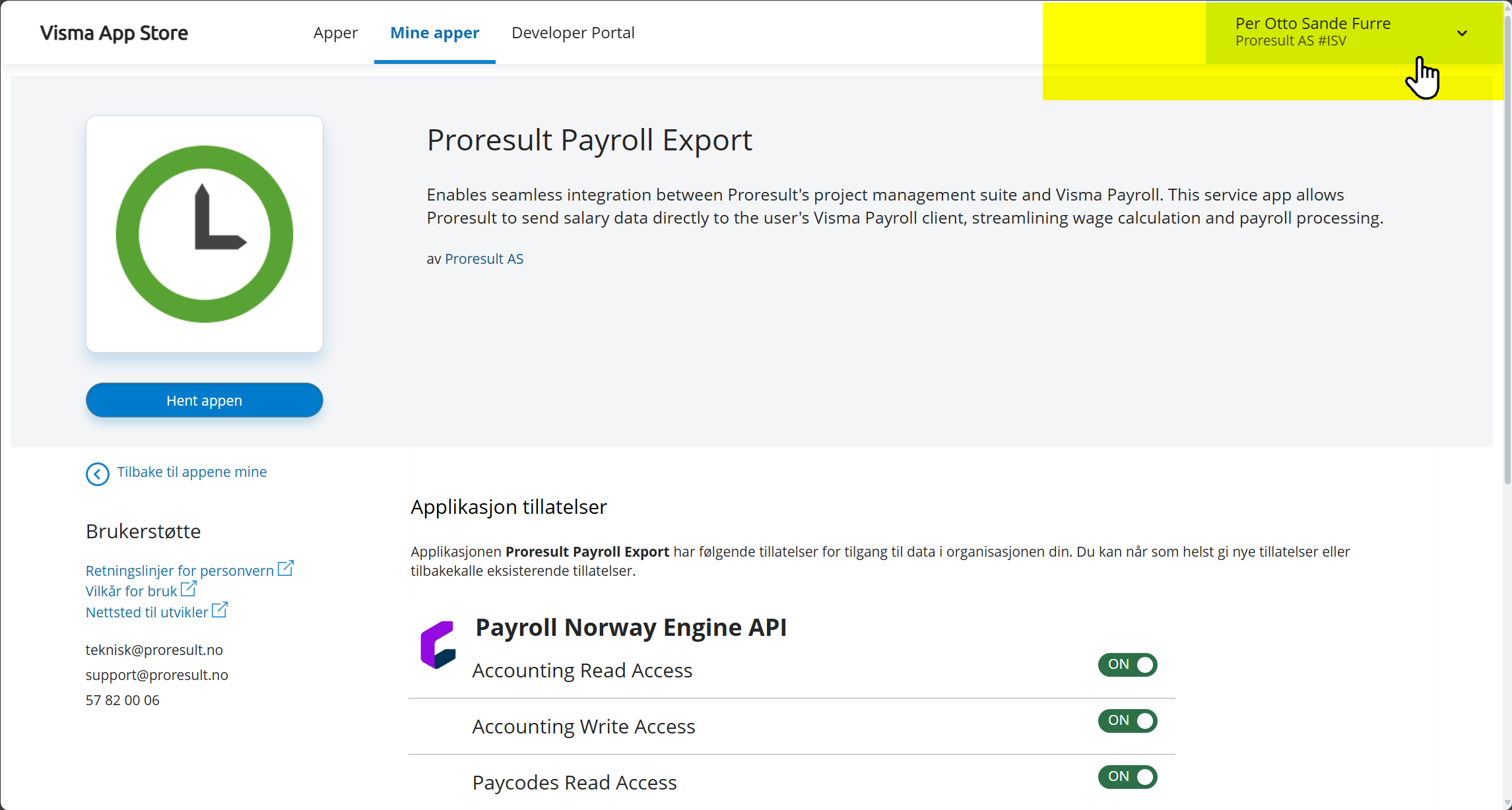Toggle Paycodes Read Access switch
Screen dimensions: 1512x810
[x=1127, y=776]
